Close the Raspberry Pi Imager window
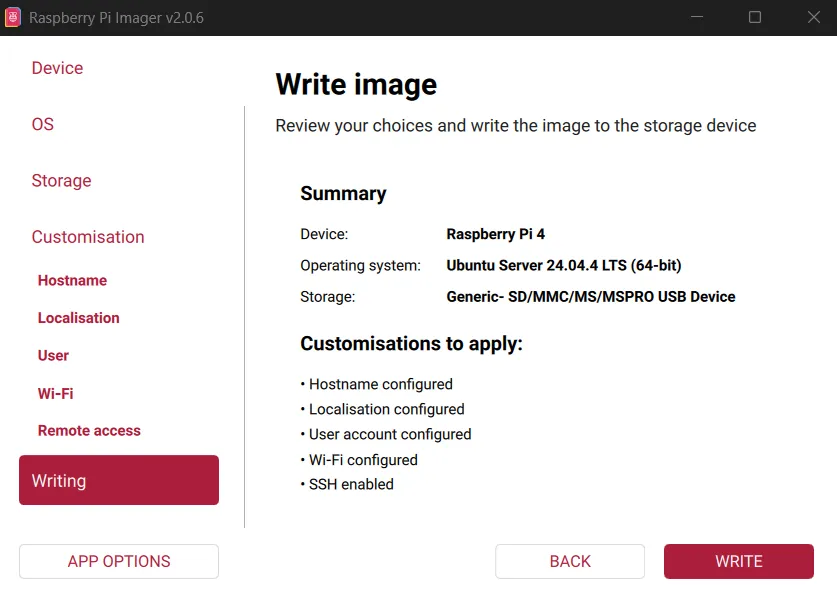837x595 pixels. click(x=813, y=17)
